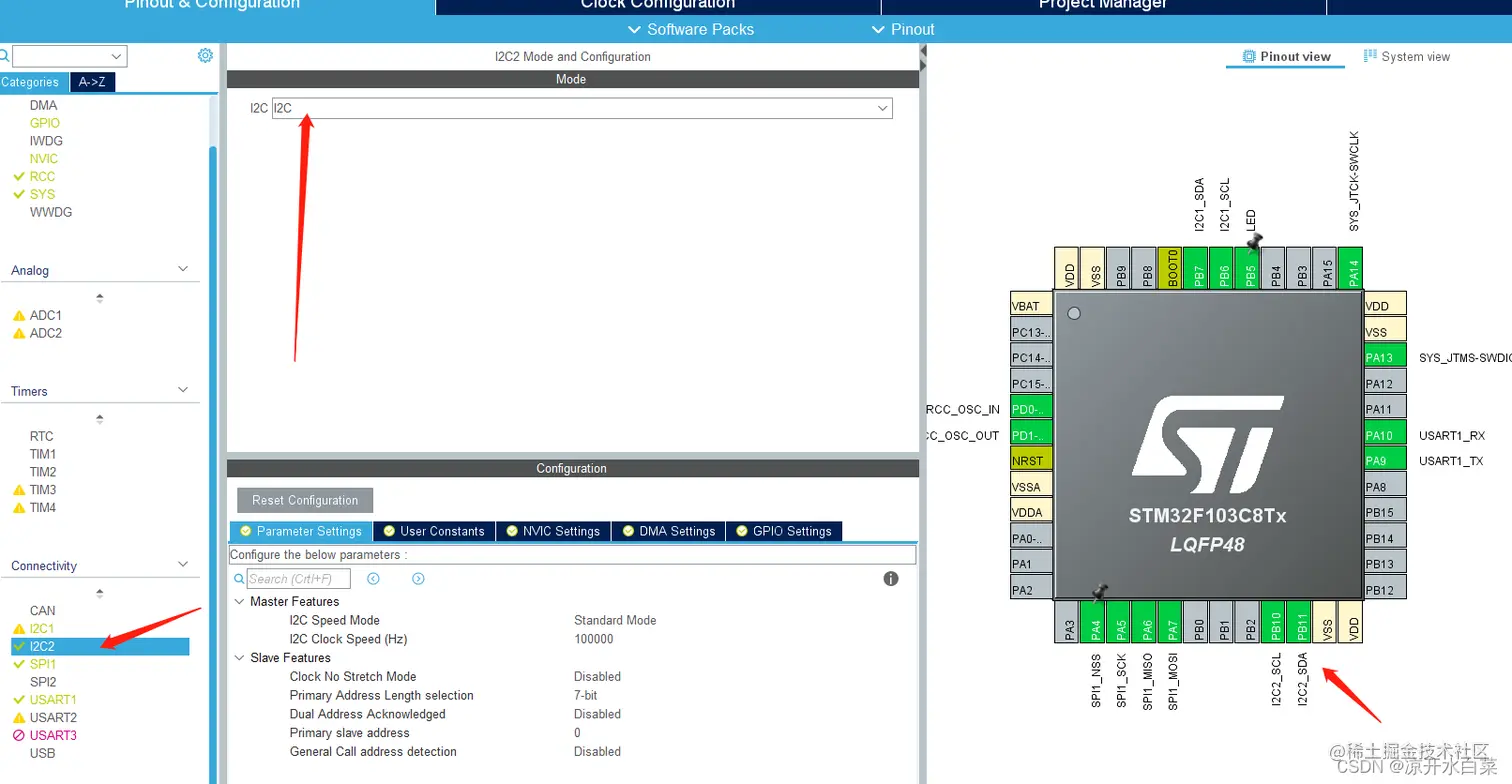Image resolution: width=1512 pixels, height=784 pixels.
Task: Click the BOOT0 pin
Action: pyautogui.click(x=1169, y=269)
